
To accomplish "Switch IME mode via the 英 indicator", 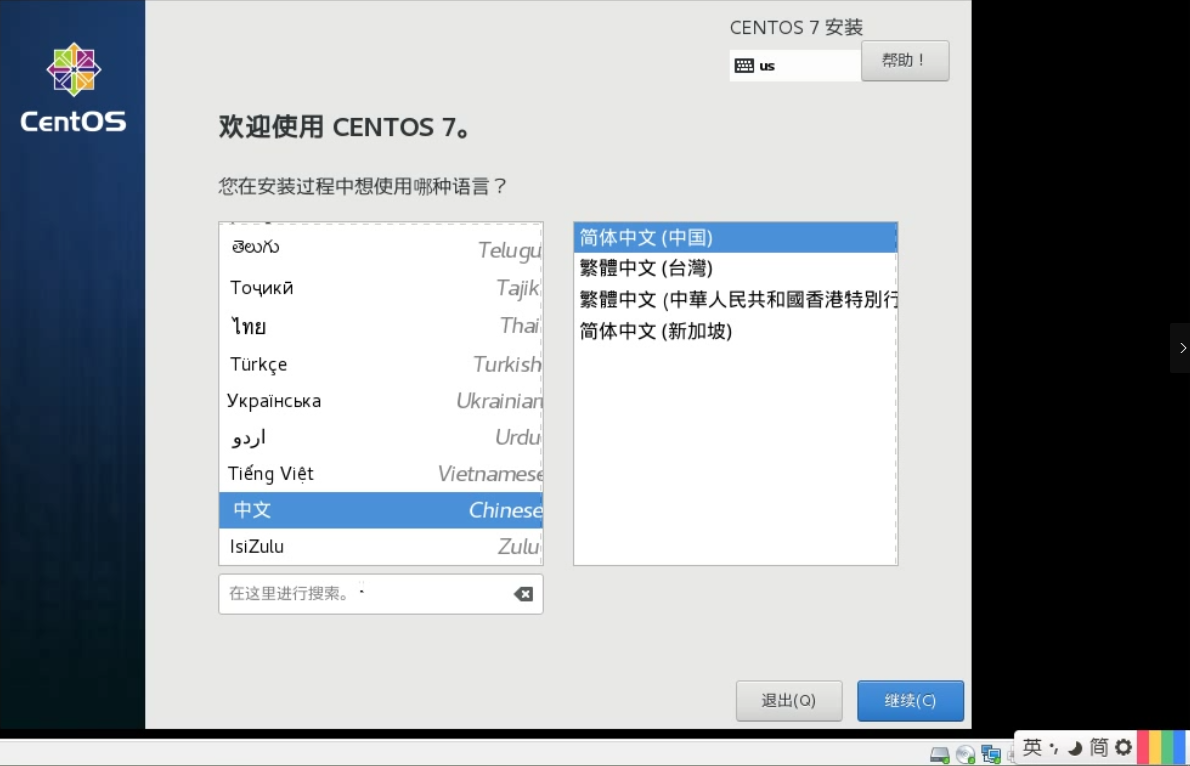I will (x=1032, y=747).
